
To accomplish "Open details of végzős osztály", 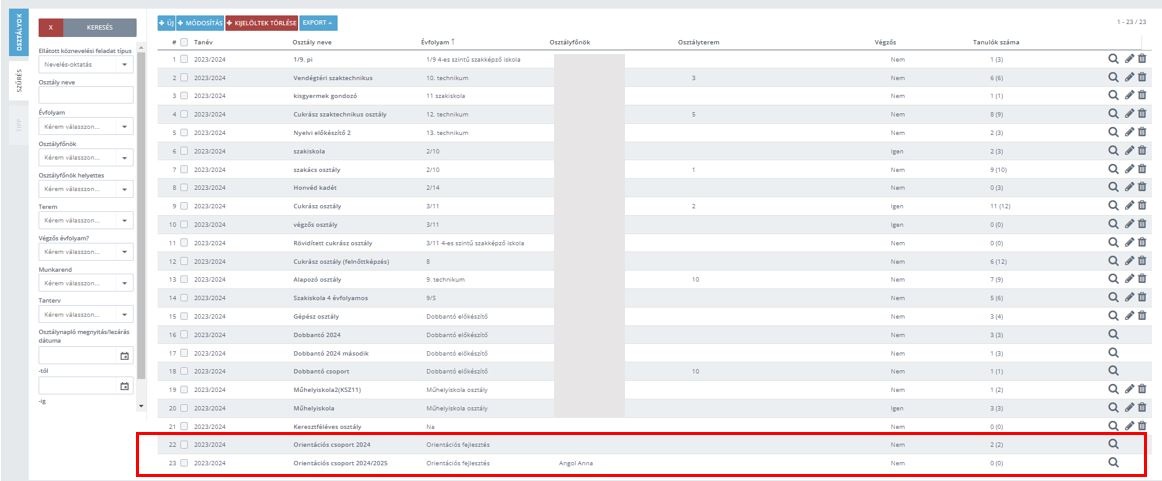I will point(1112,224).
